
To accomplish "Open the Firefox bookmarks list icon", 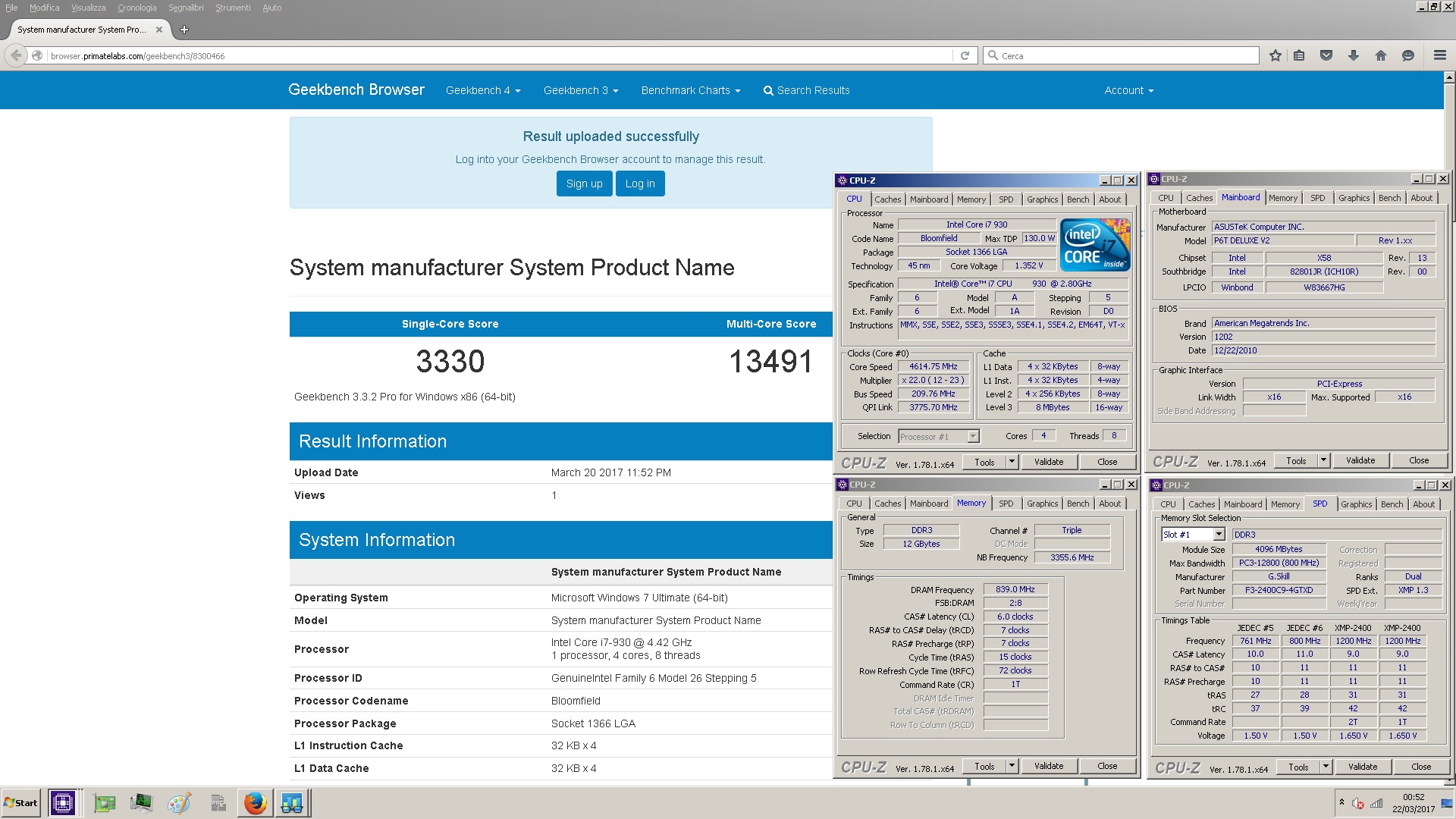I will 1299,55.
